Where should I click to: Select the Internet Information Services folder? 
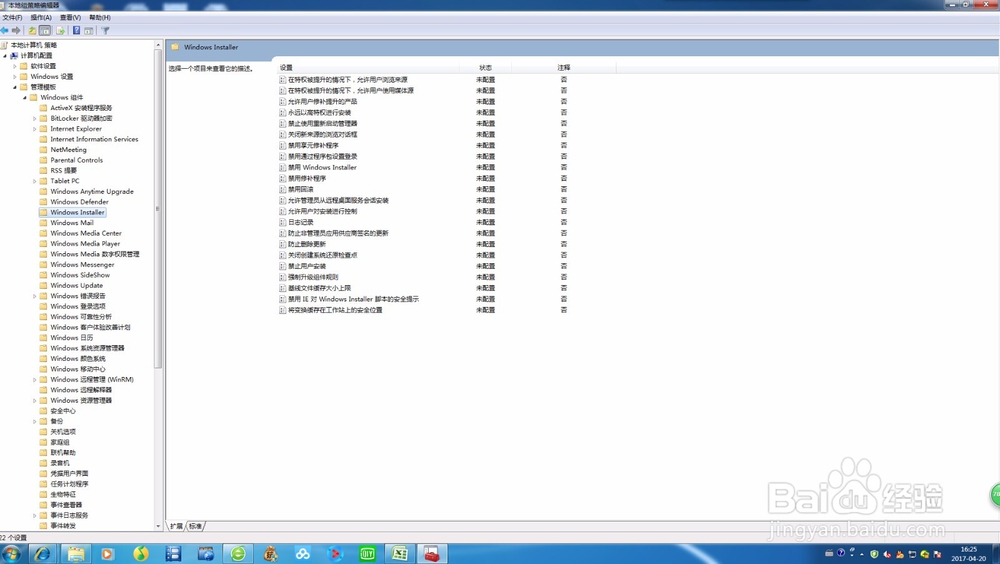coord(94,139)
